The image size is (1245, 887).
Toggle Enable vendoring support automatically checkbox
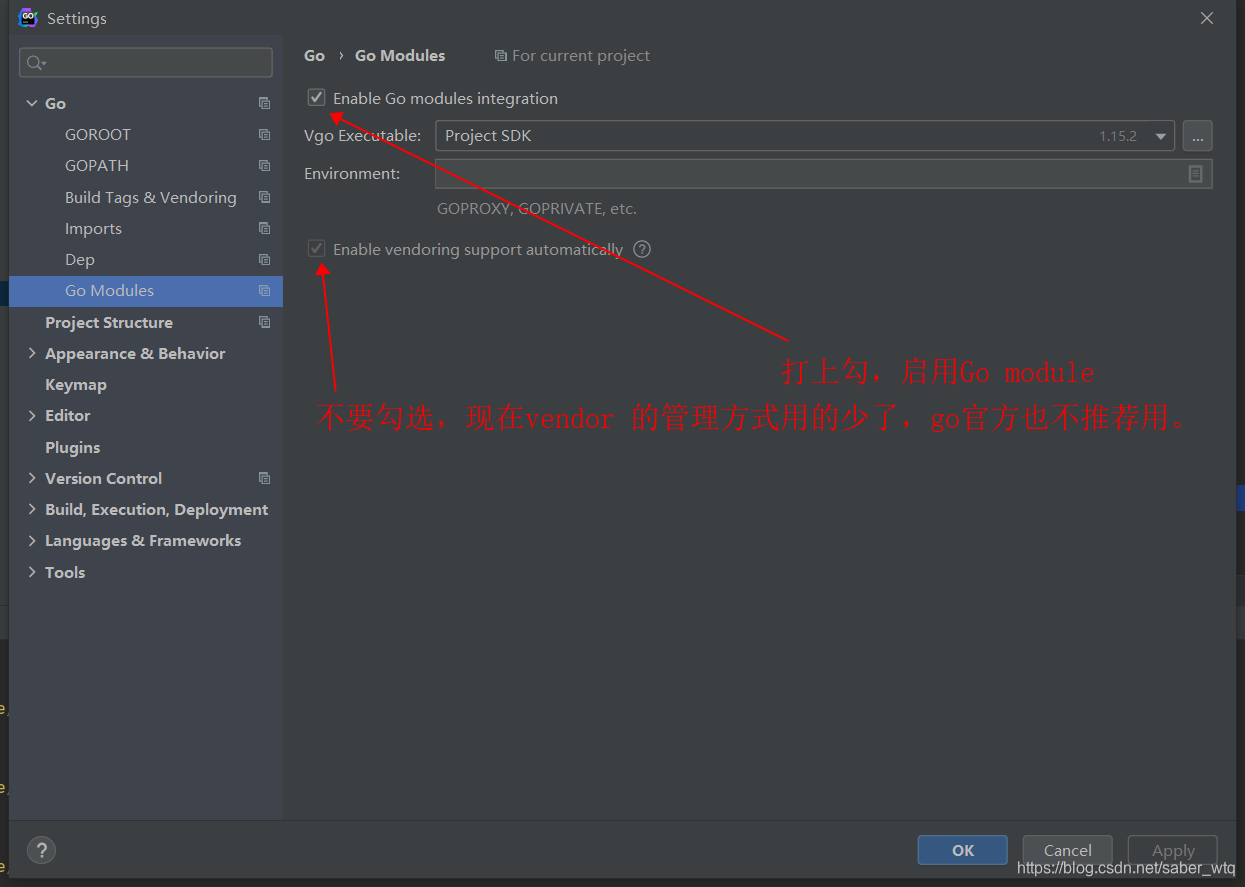tap(317, 249)
